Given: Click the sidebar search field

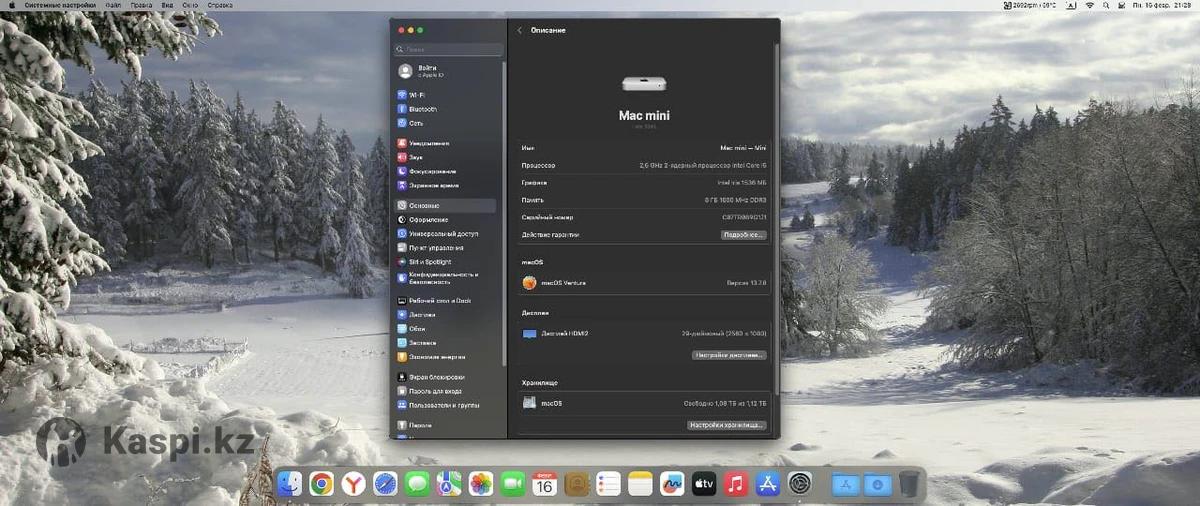Looking at the screenshot, I should tap(449, 49).
